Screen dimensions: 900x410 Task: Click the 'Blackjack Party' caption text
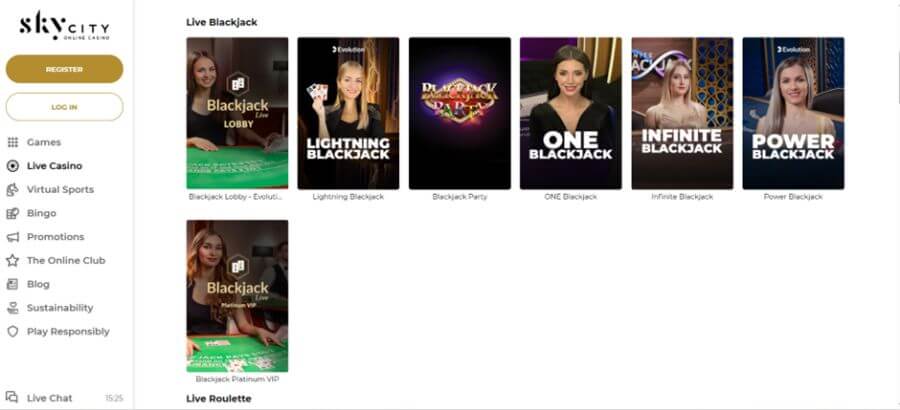(x=459, y=197)
